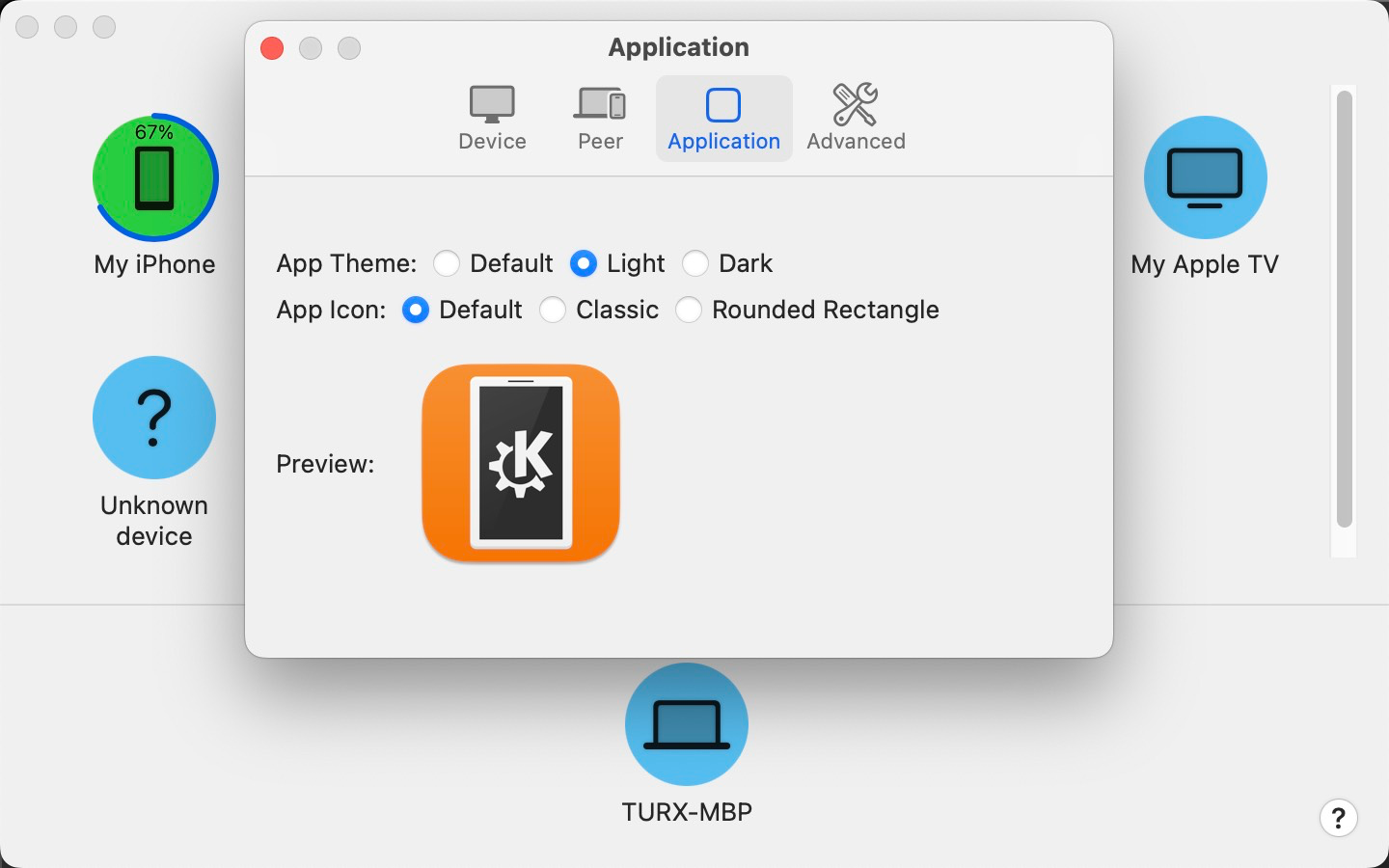
Task: Select the My iPhone device icon
Action: point(154,177)
